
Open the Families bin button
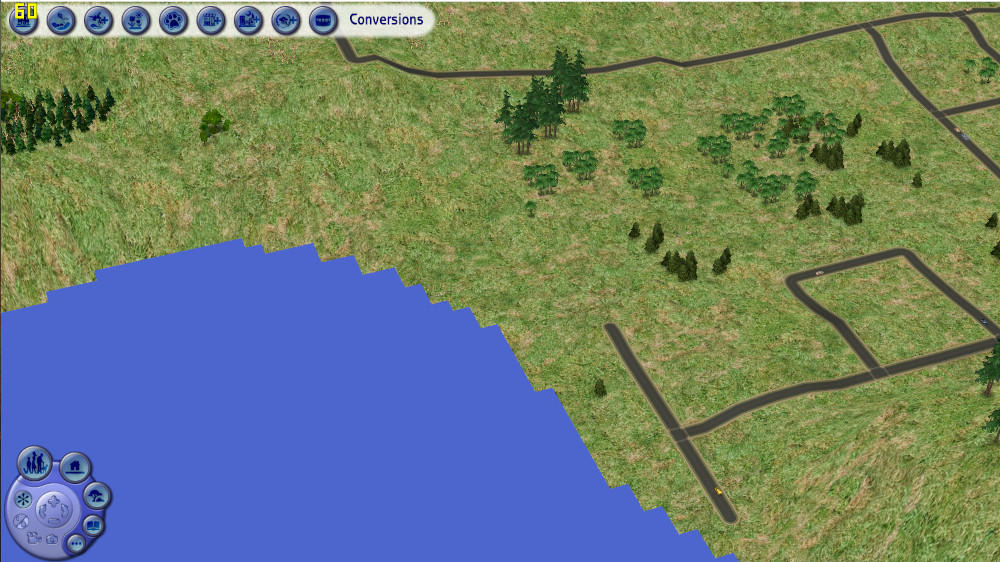[x=34, y=463]
